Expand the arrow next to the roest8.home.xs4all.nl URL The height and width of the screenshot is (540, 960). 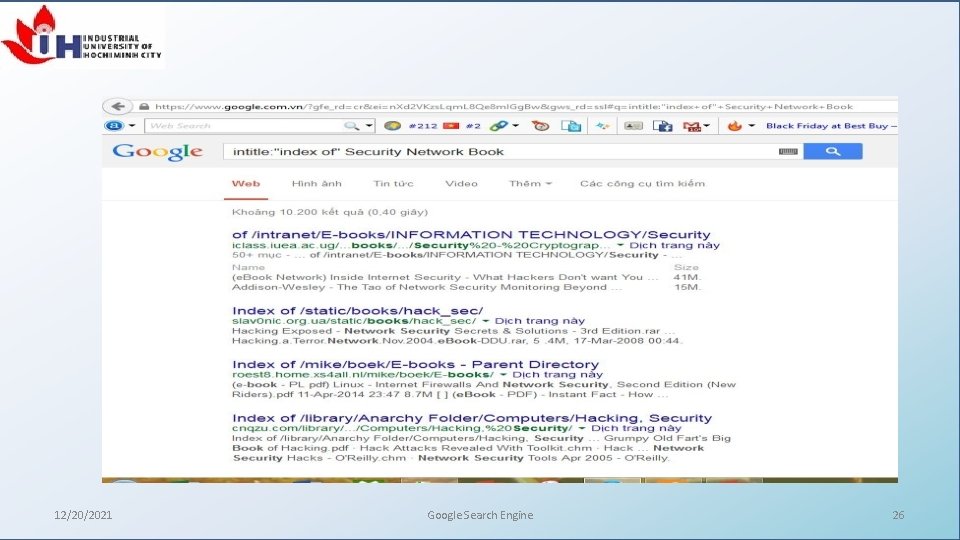503,375
